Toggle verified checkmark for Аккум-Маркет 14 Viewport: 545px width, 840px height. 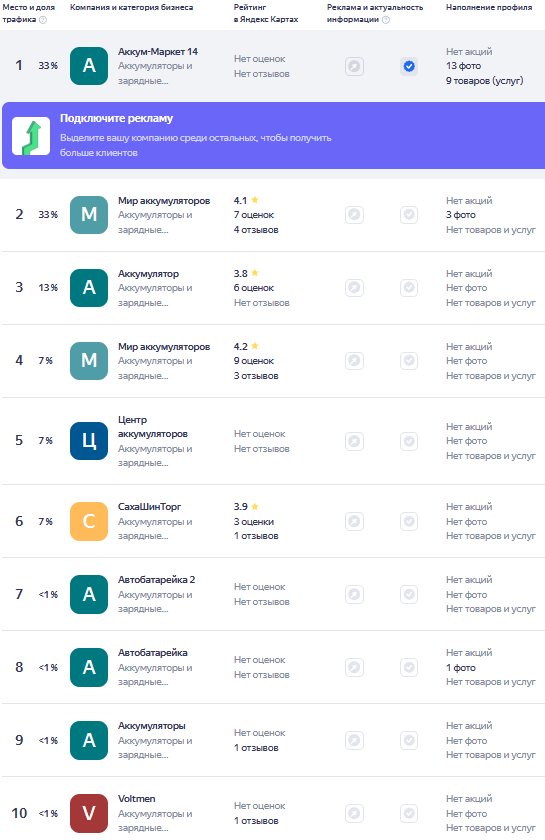(x=409, y=66)
